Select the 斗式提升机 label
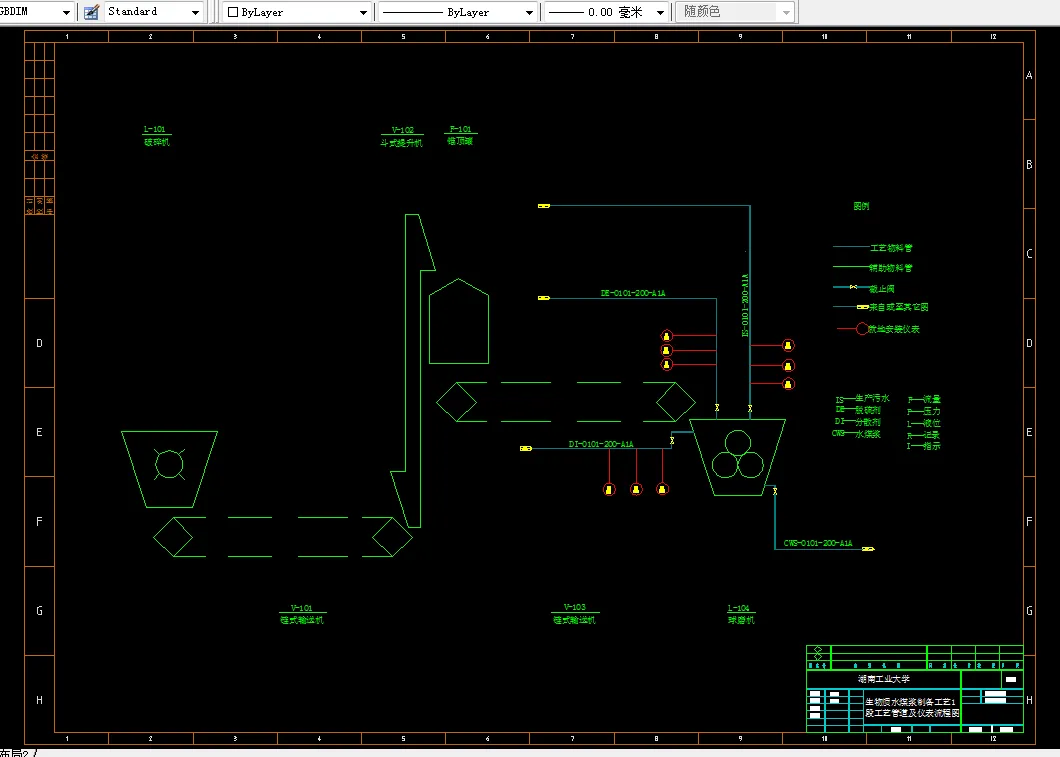Screen dimensions: 1060x757 402,143
